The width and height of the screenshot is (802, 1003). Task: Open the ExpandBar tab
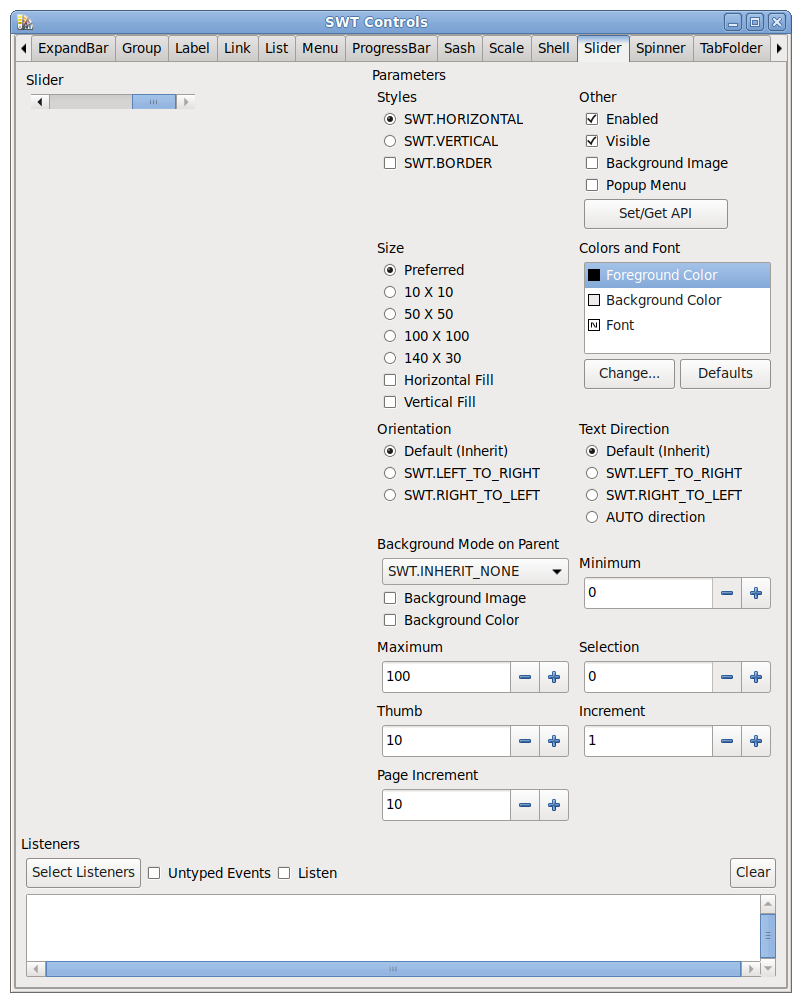click(73, 49)
